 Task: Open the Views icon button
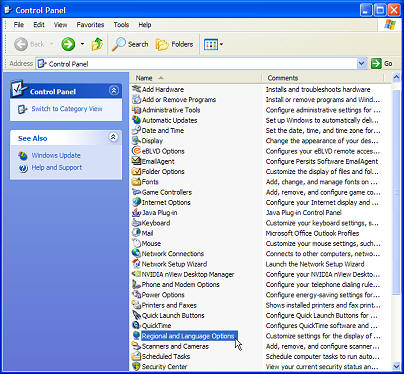211,44
